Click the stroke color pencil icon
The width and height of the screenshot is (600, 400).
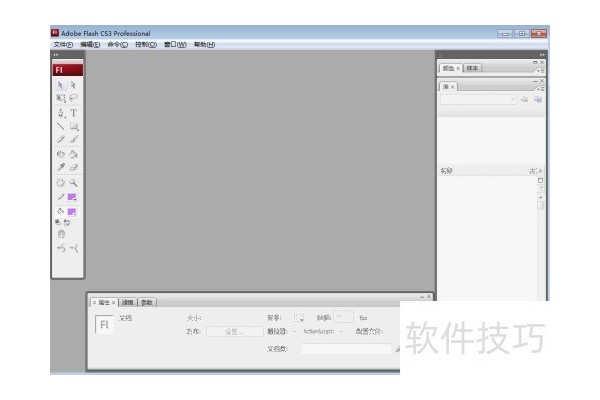[60, 197]
